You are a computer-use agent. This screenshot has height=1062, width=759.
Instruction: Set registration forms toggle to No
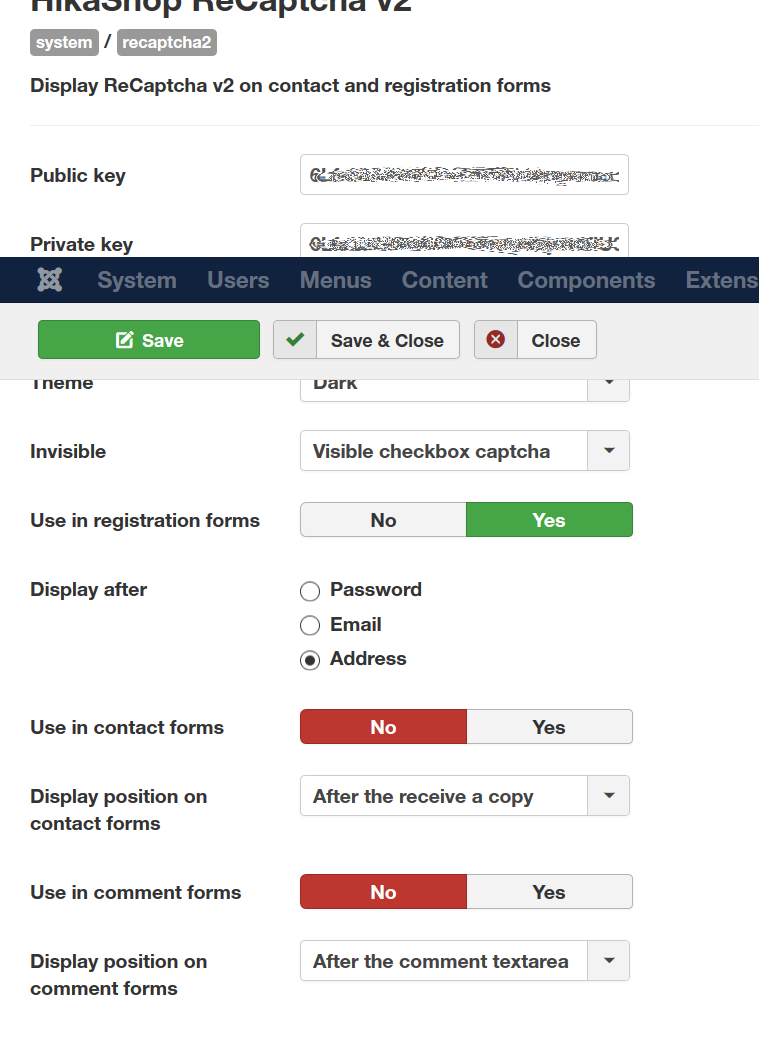coord(383,520)
